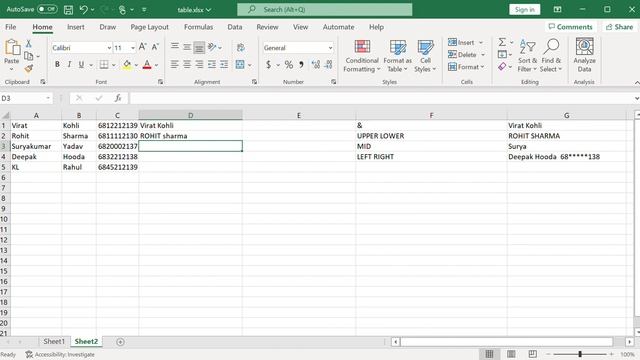
Task: Click the Copy icon
Action: click(x=29, y=56)
